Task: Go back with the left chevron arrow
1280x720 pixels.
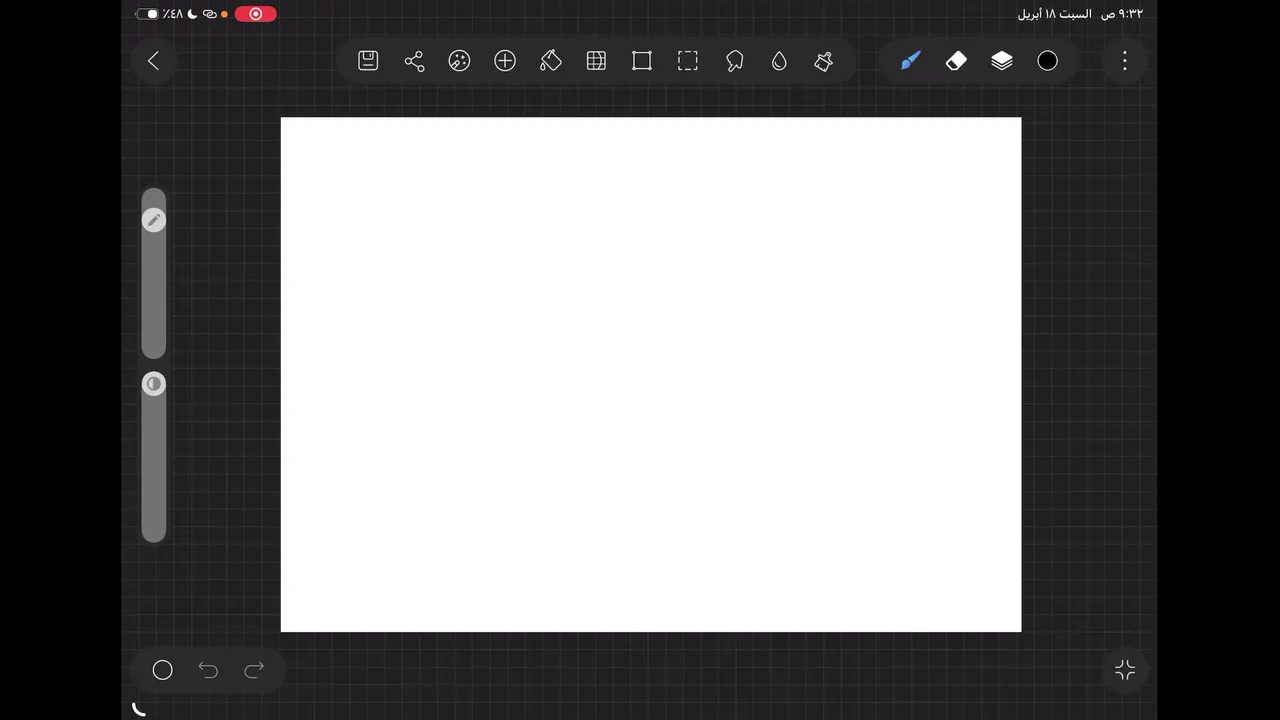Action: click(153, 61)
